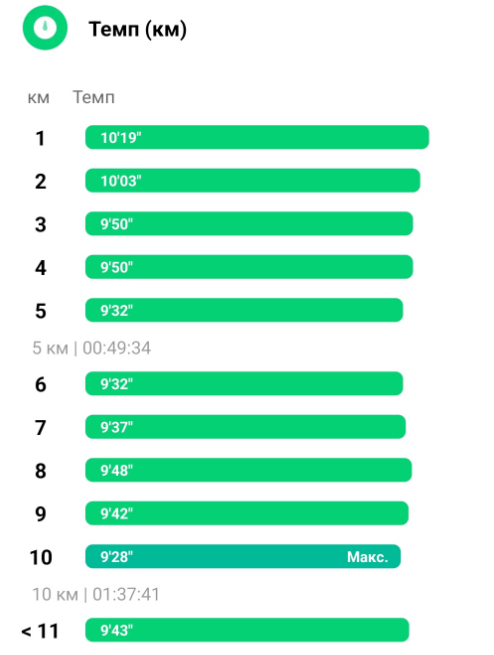Tap the green pace icon in the header

(x=45, y=28)
